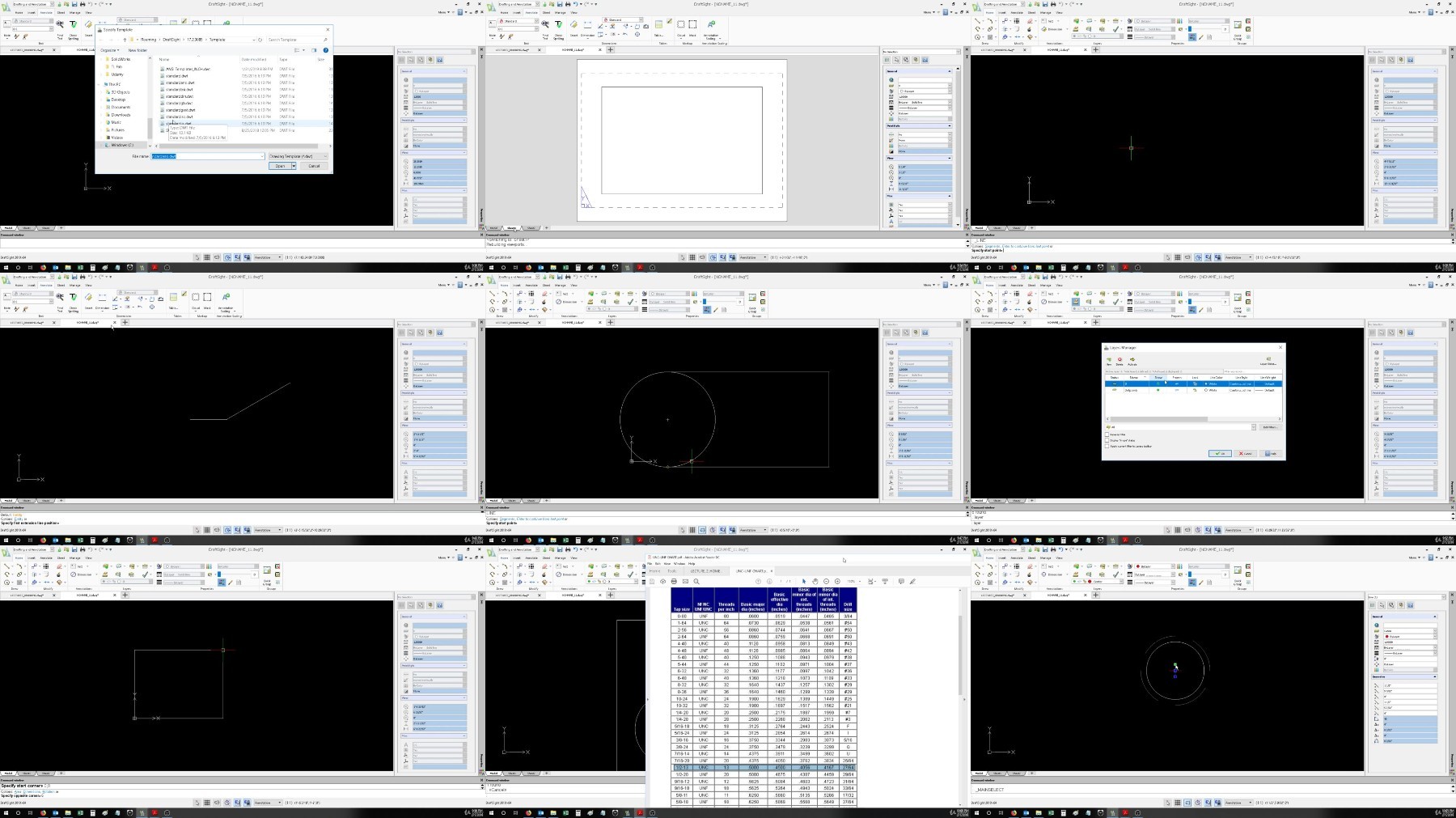Viewport: 1456px width, 818px height.
Task: Click Cancel in Specify Template dialog
Action: pos(314,166)
